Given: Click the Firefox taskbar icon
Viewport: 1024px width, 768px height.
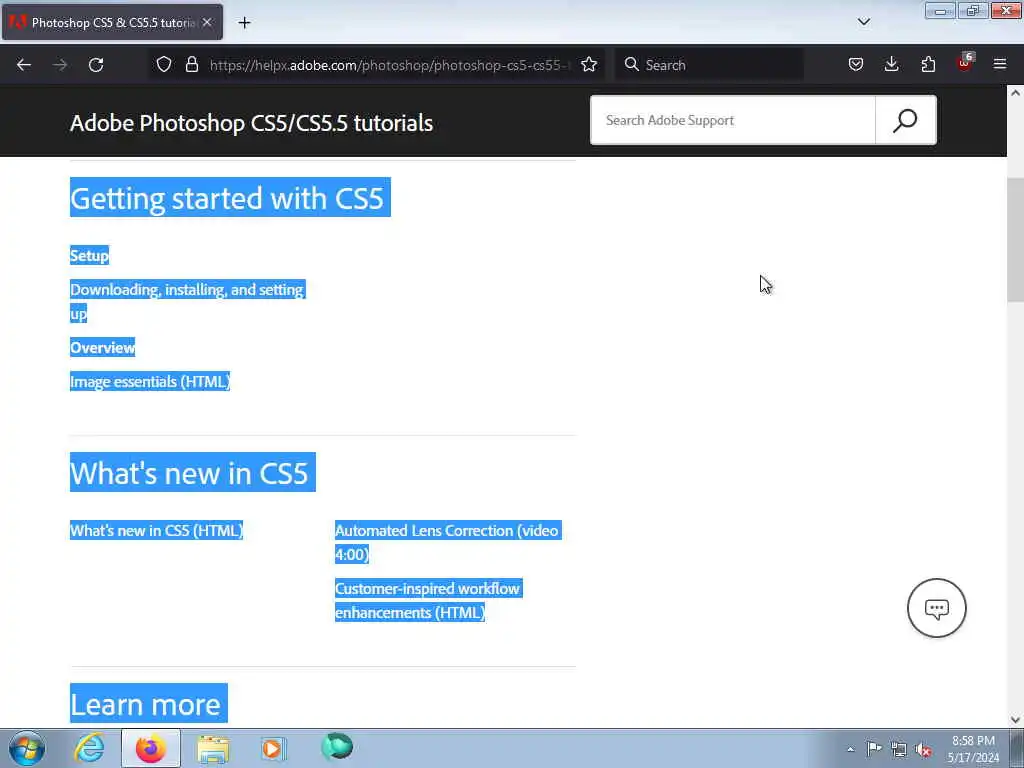Looking at the screenshot, I should click(151, 748).
